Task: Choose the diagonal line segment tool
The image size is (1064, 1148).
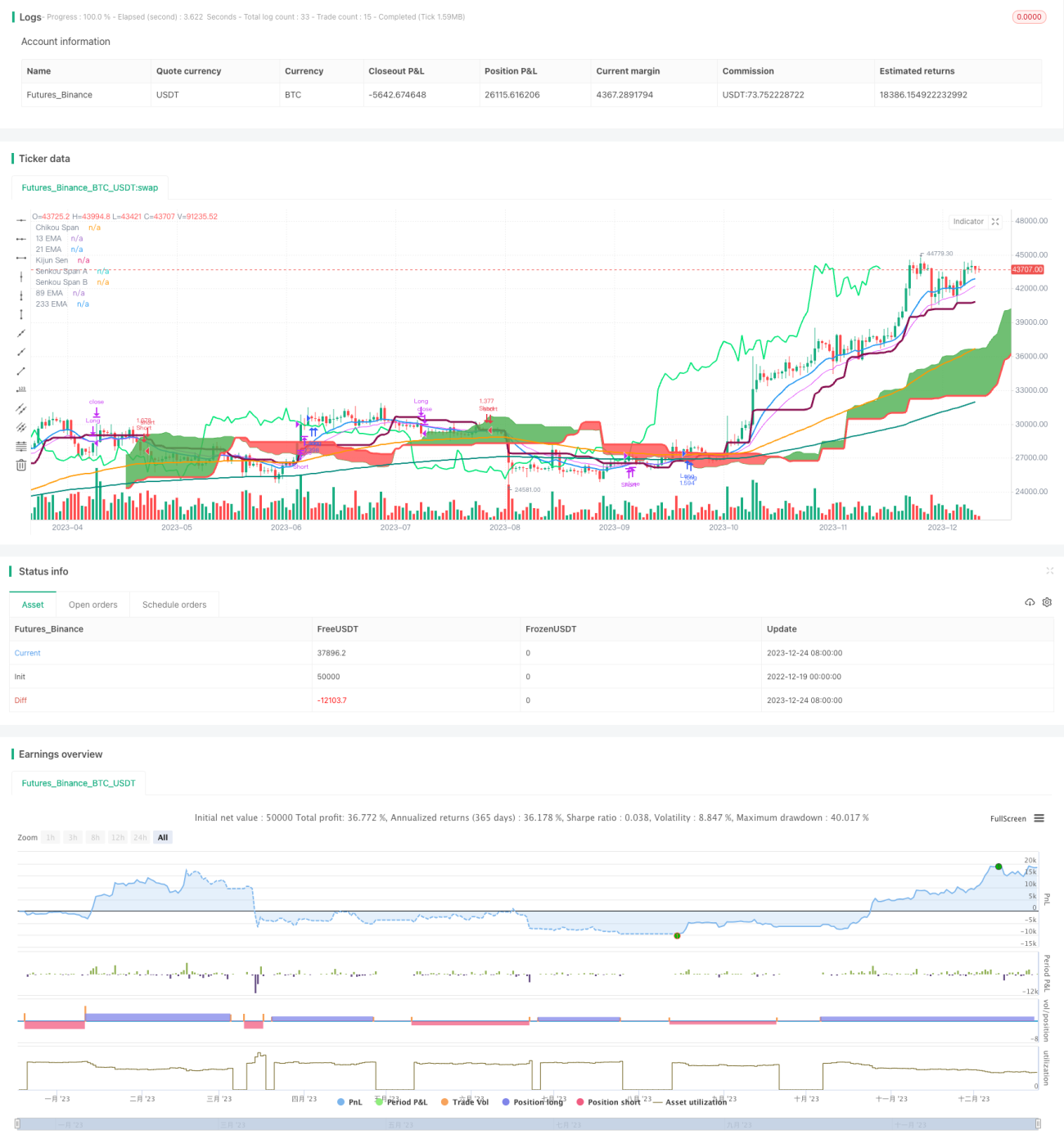Action: point(21,371)
